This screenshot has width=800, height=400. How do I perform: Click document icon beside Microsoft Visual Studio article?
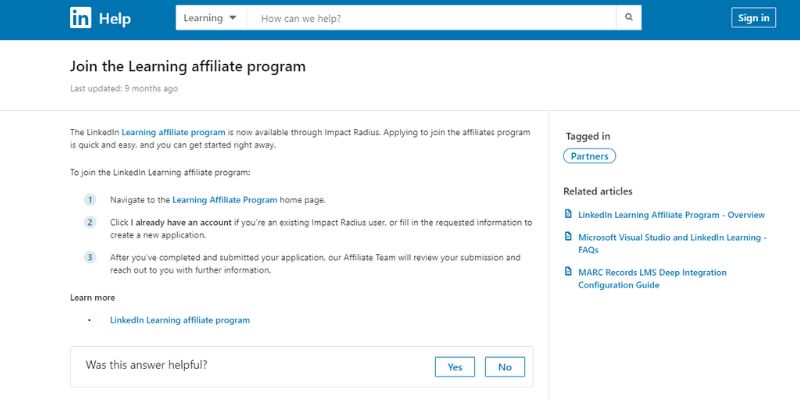point(568,236)
